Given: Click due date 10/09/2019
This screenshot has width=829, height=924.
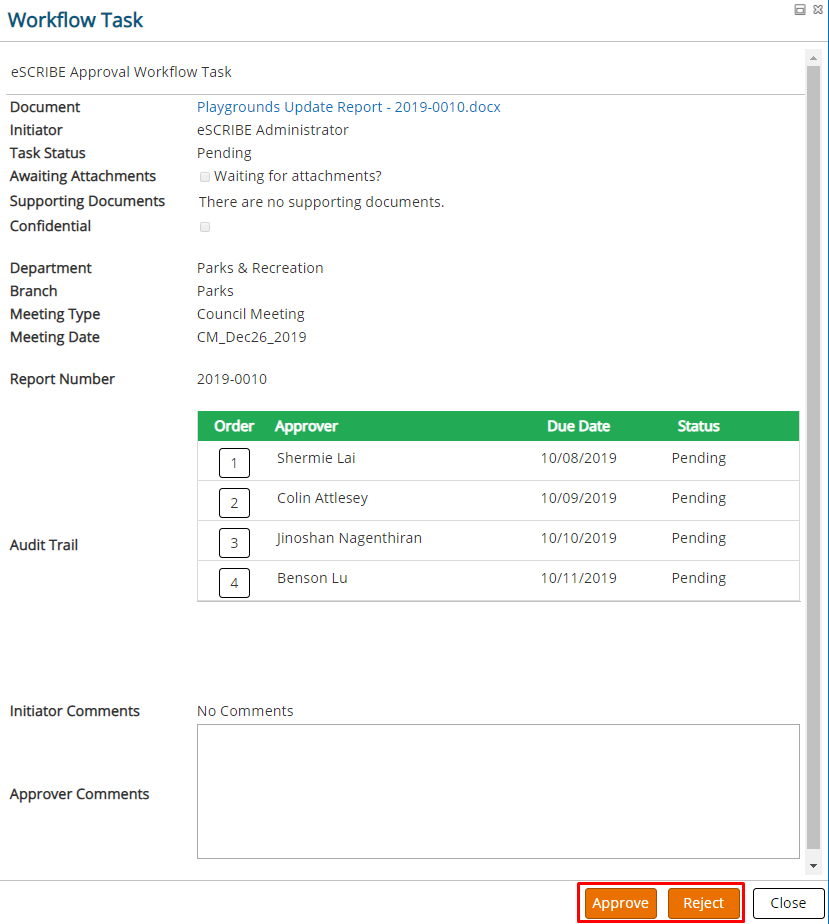Looking at the screenshot, I should 579,498.
